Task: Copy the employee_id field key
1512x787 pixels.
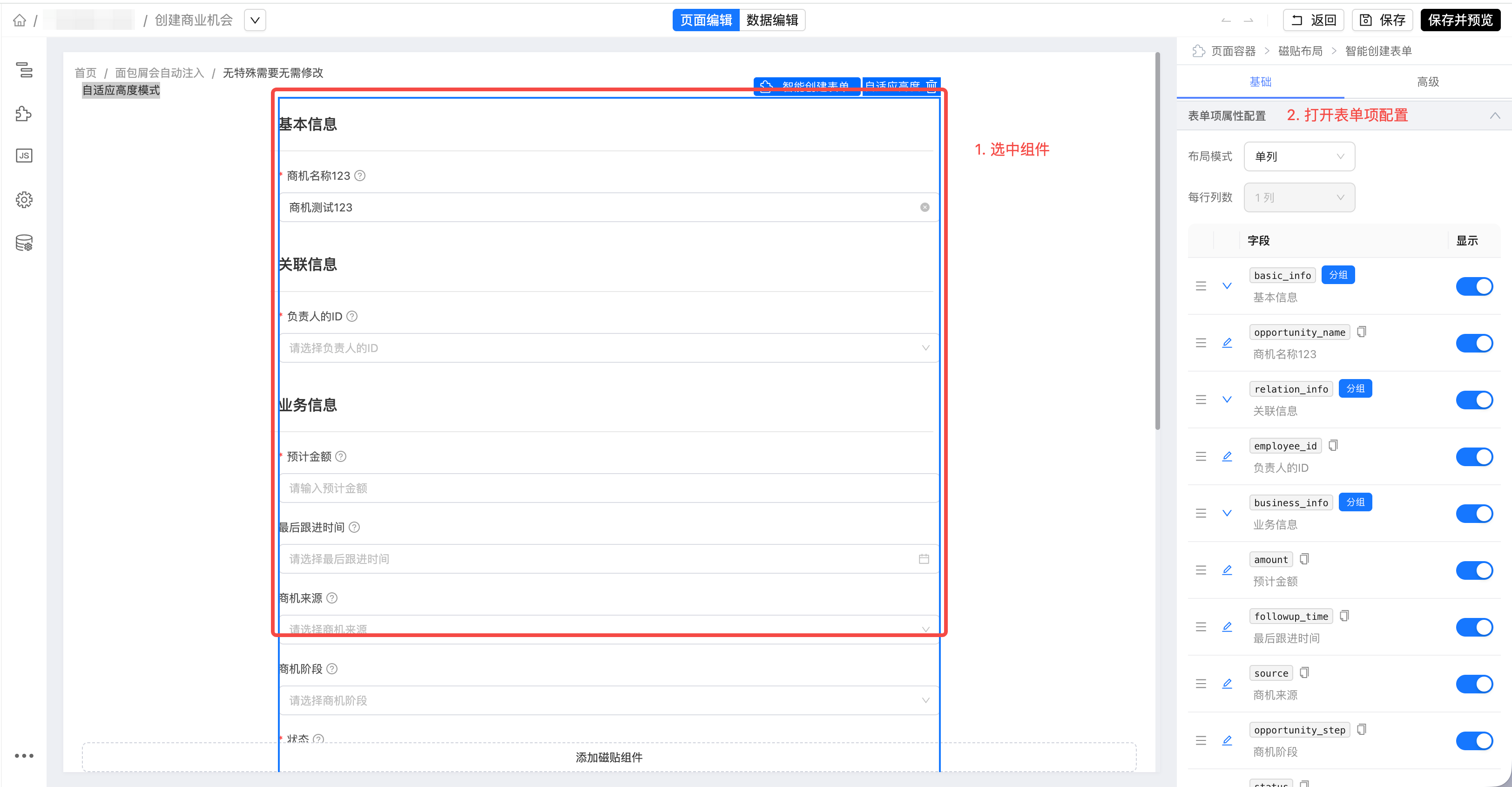Action: (1333, 445)
